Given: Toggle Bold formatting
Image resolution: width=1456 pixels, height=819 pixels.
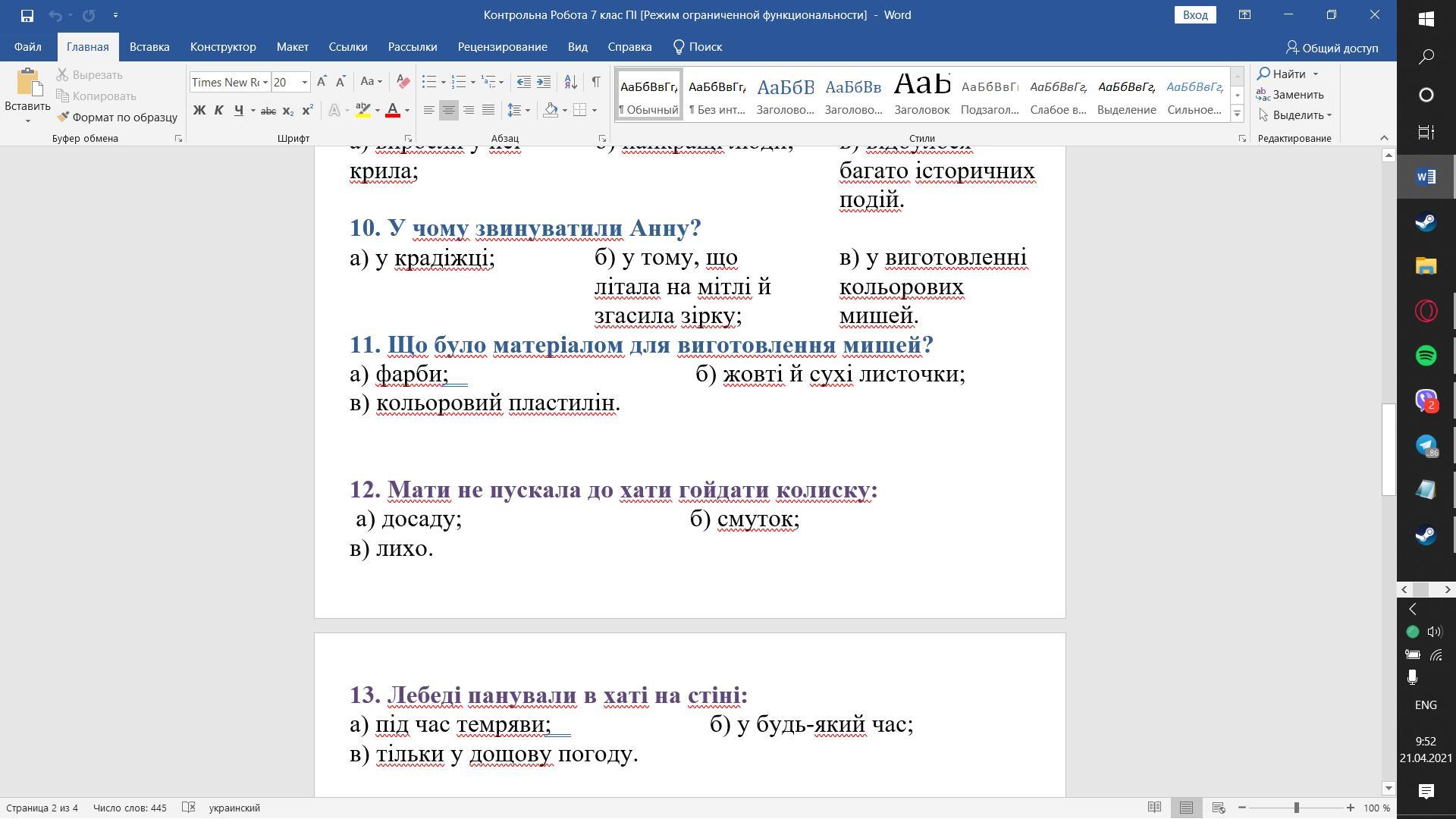Looking at the screenshot, I should pyautogui.click(x=199, y=111).
